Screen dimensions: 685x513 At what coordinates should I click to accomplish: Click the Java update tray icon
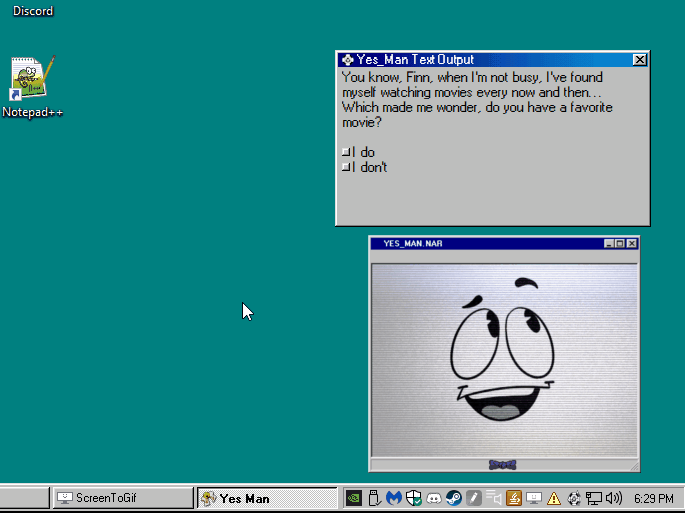coord(513,497)
